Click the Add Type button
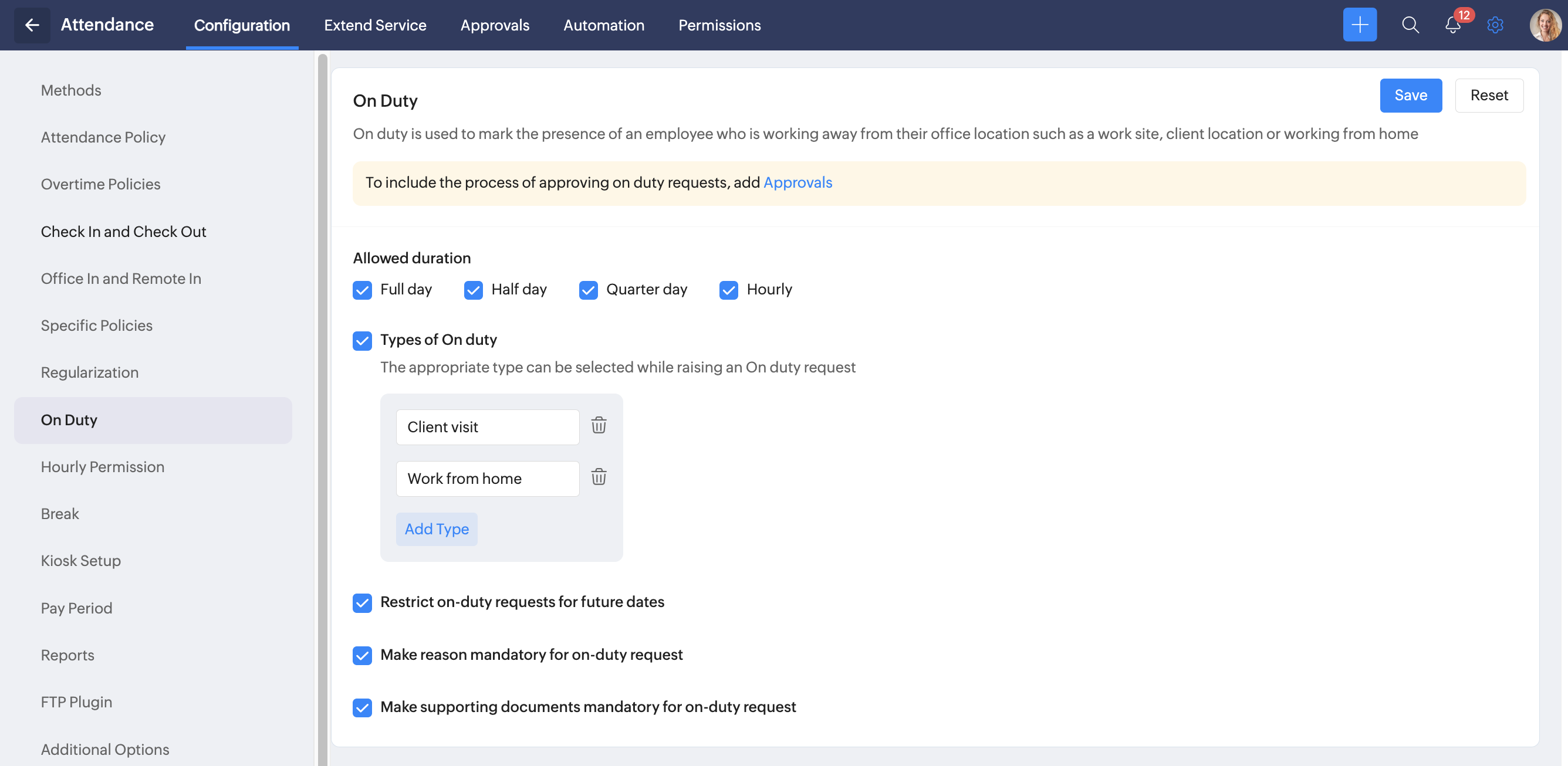The image size is (1568, 766). 437,529
